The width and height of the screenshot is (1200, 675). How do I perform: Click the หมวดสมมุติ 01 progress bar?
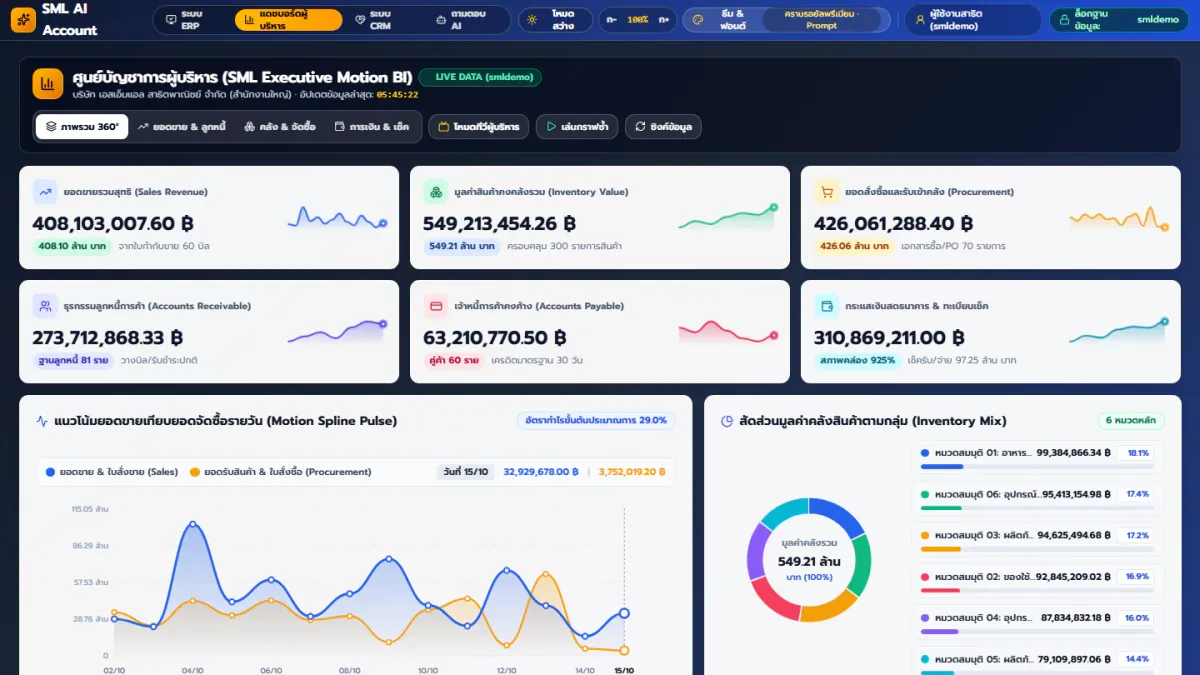tap(1037, 467)
